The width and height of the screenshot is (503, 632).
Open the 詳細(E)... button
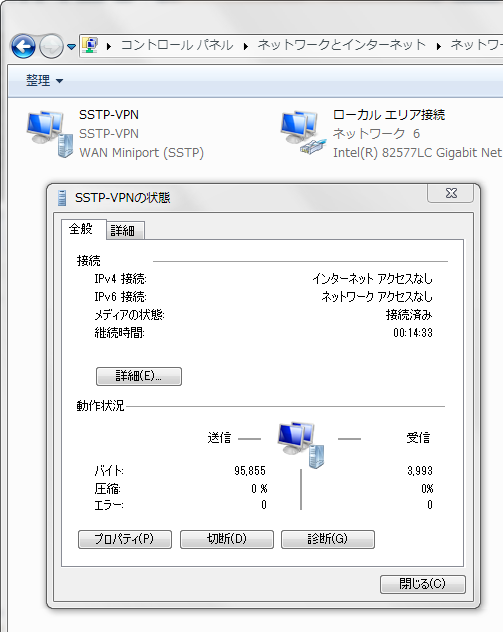[139, 376]
